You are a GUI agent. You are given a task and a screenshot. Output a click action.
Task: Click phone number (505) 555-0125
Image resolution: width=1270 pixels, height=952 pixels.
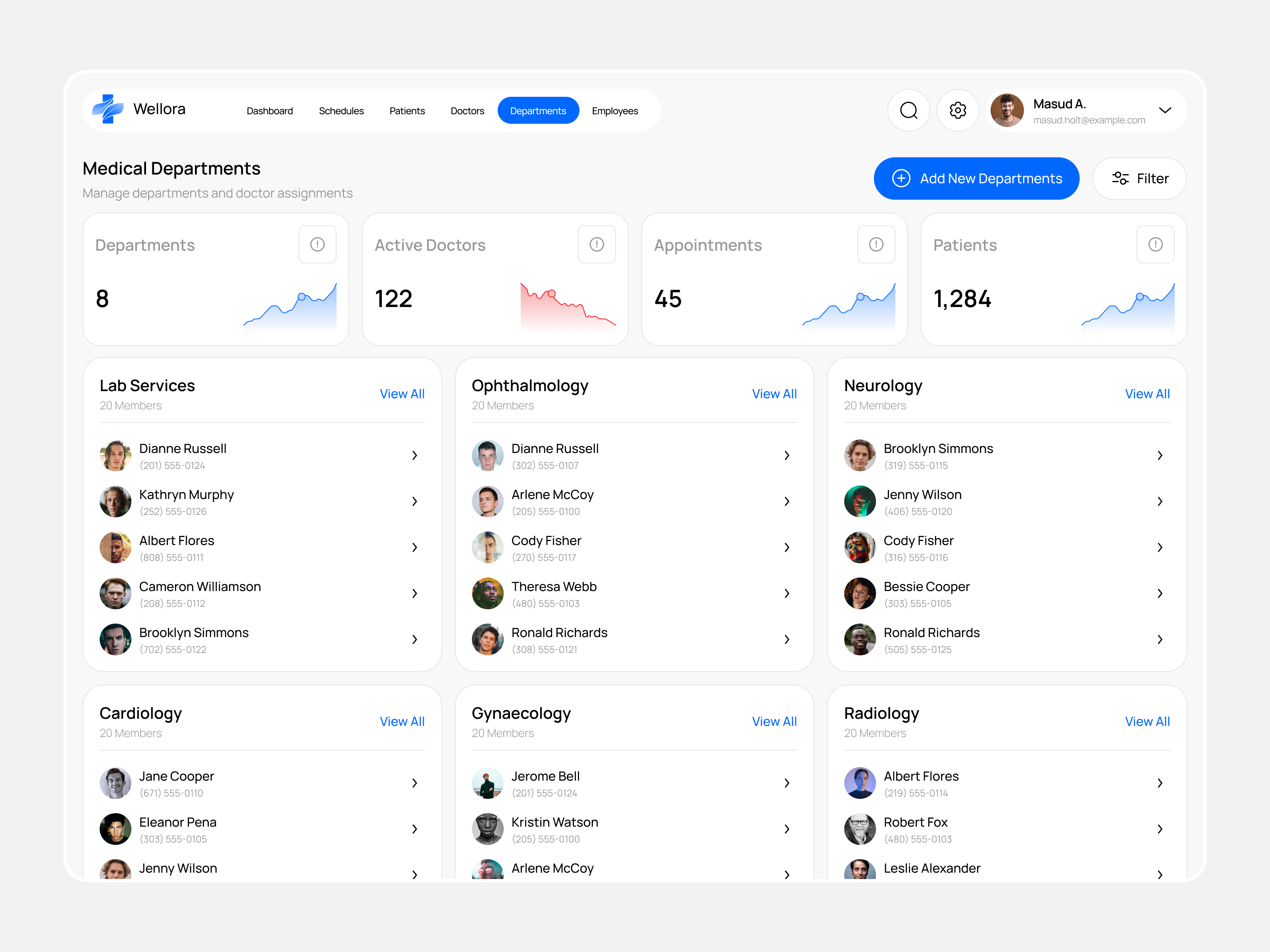tap(918, 650)
